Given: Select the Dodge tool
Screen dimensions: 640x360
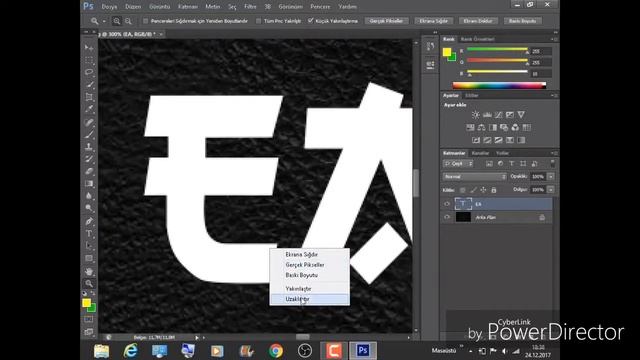Looking at the screenshot, I should [89, 208].
